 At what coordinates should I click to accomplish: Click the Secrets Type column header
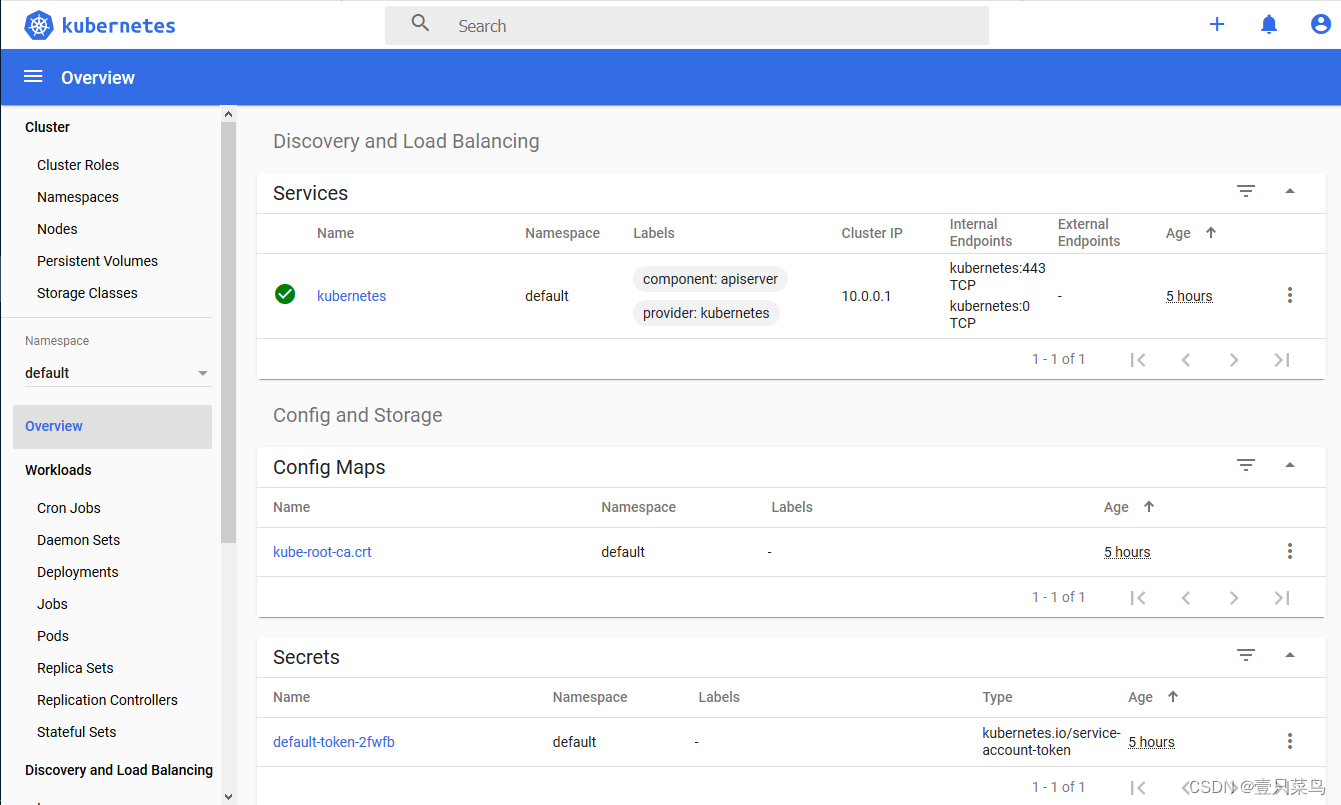(x=997, y=697)
